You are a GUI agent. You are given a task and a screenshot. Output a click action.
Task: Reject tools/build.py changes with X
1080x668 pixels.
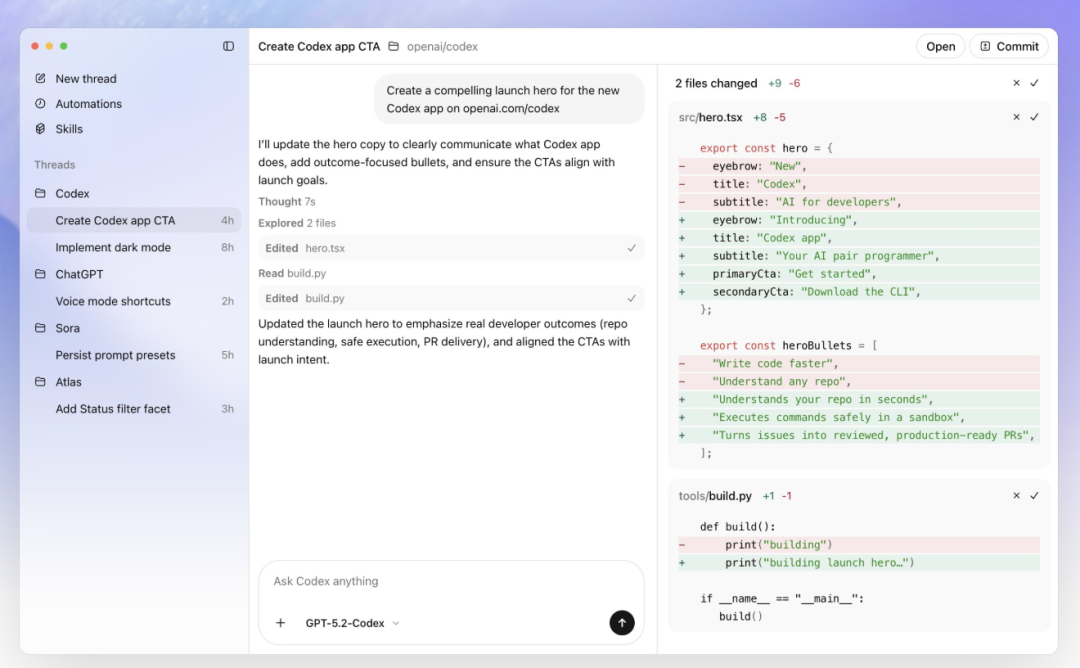click(1016, 496)
